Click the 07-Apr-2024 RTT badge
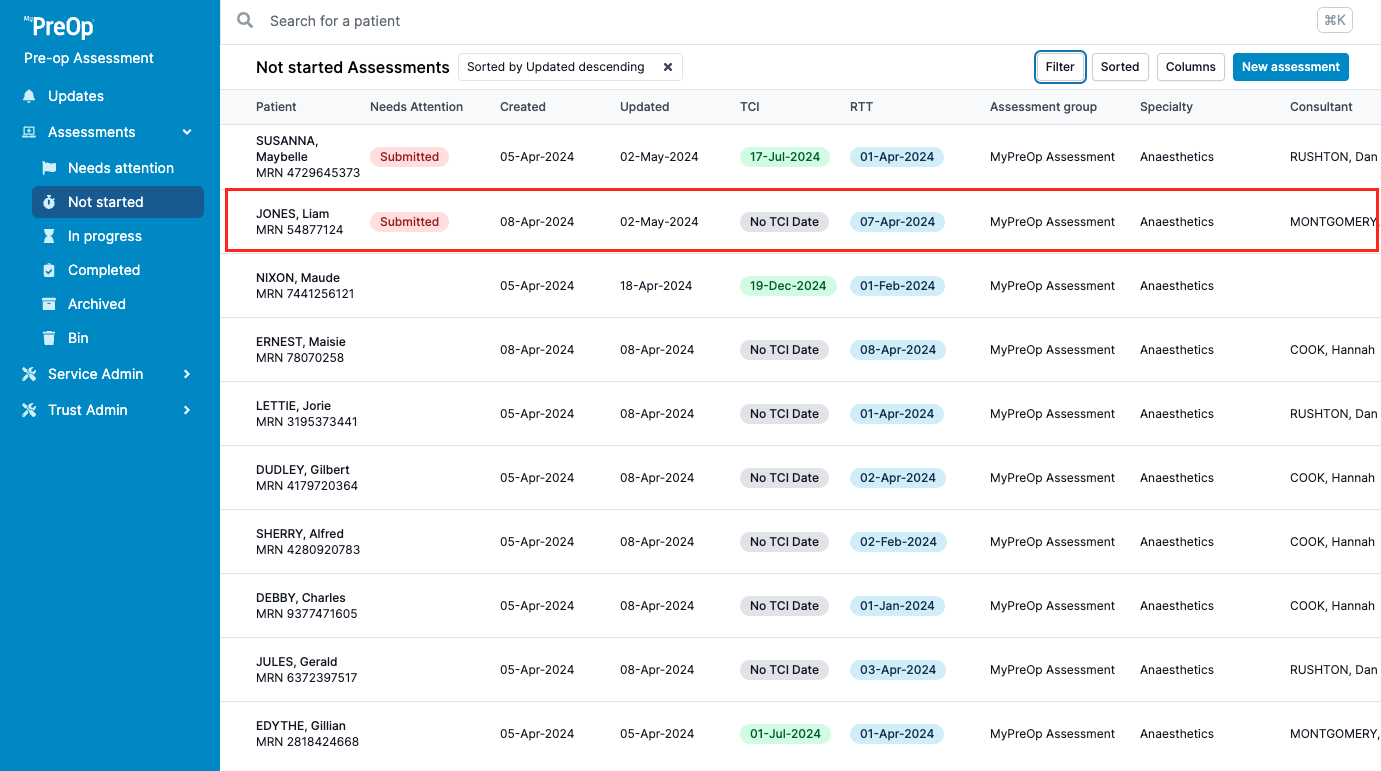The image size is (1381, 771). [x=897, y=222]
